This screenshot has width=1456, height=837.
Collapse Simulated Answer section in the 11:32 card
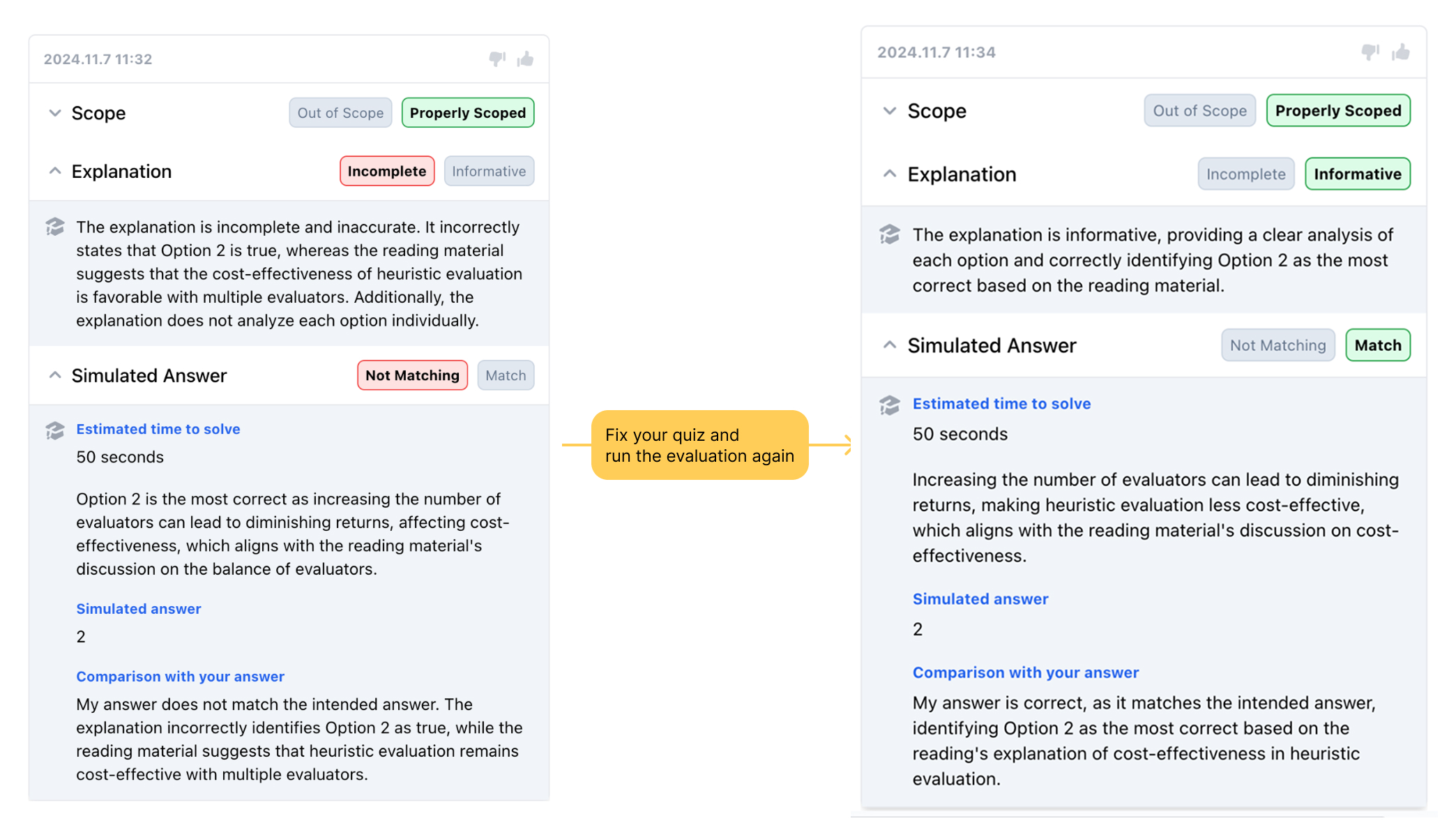click(x=55, y=375)
